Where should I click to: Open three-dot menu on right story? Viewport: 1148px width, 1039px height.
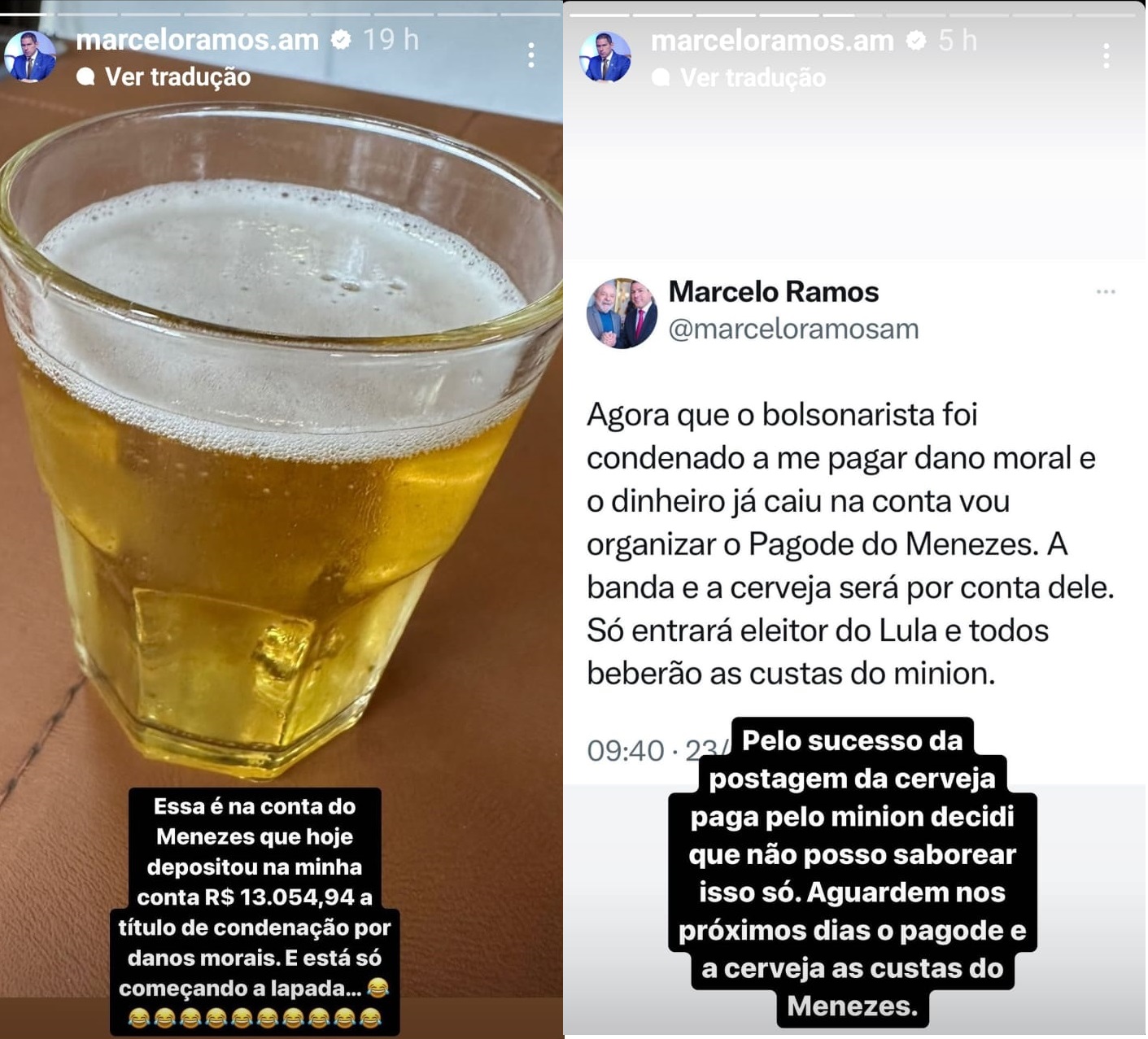coord(1107,55)
